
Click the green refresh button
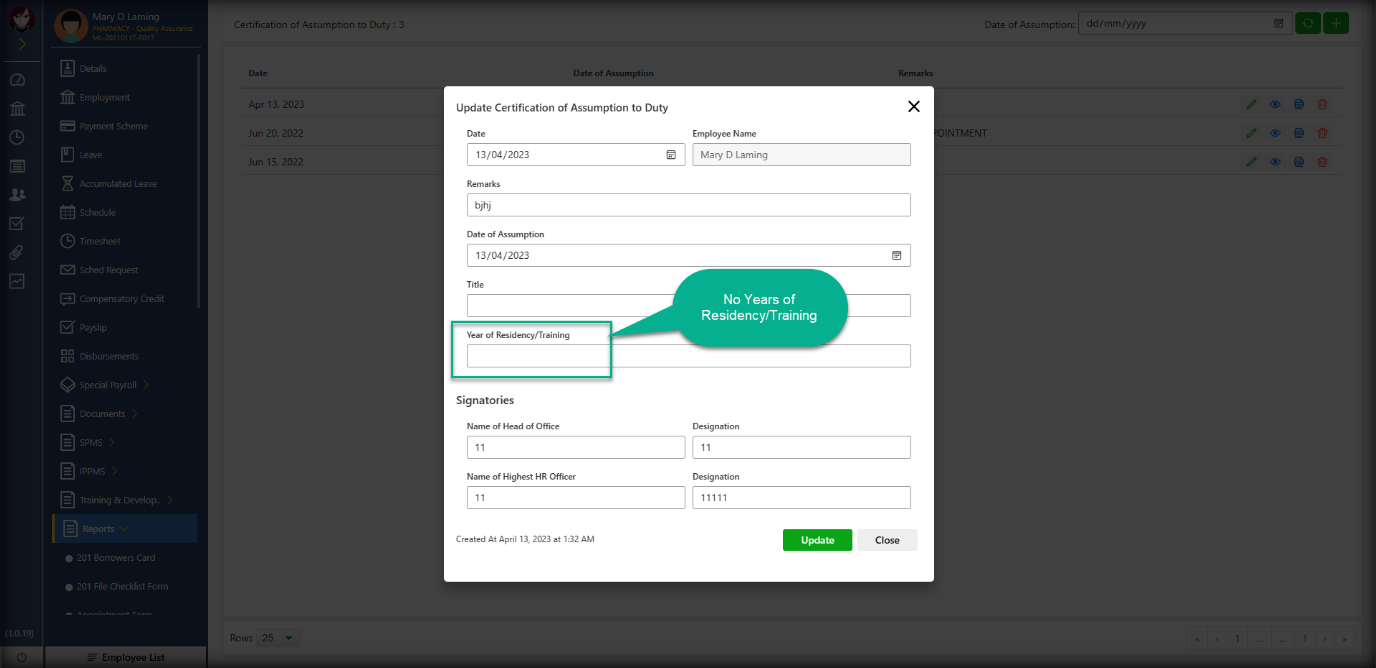click(1307, 23)
